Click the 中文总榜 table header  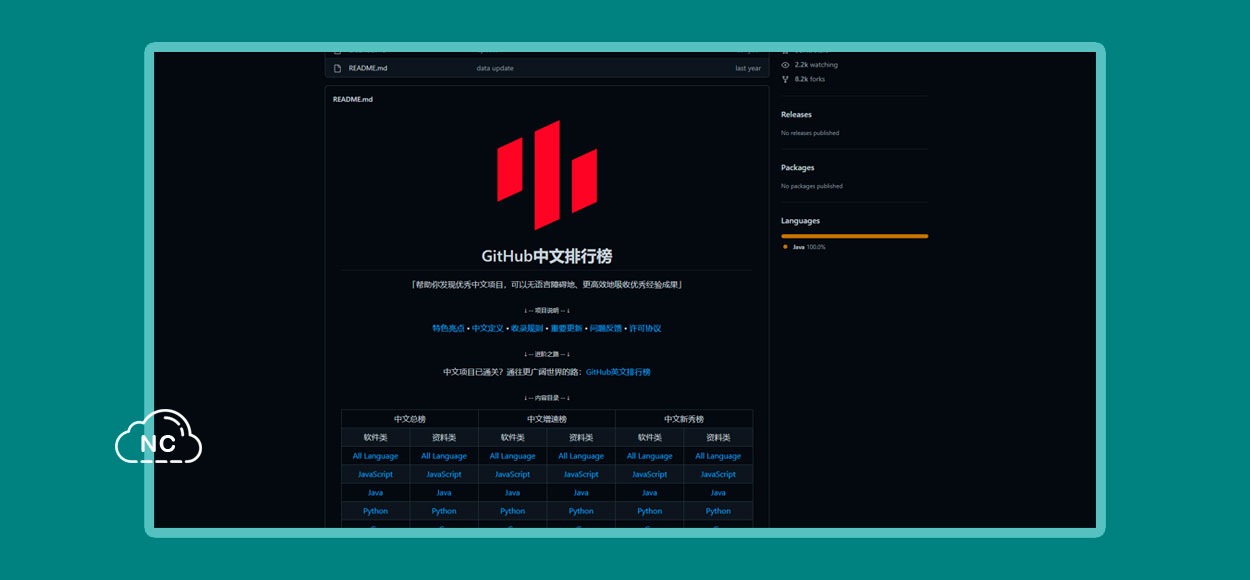tap(410, 419)
